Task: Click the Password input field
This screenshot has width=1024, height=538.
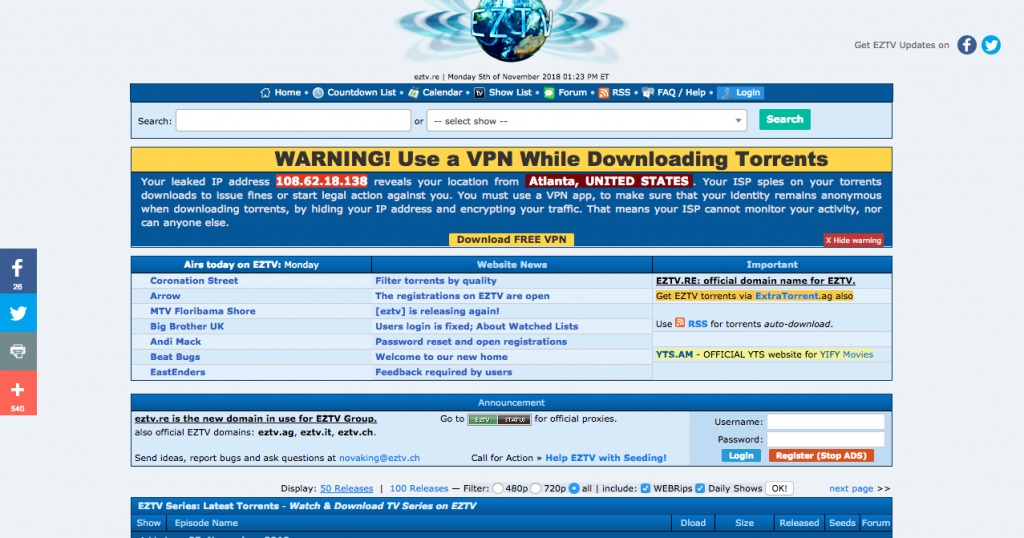Action: coord(825,439)
